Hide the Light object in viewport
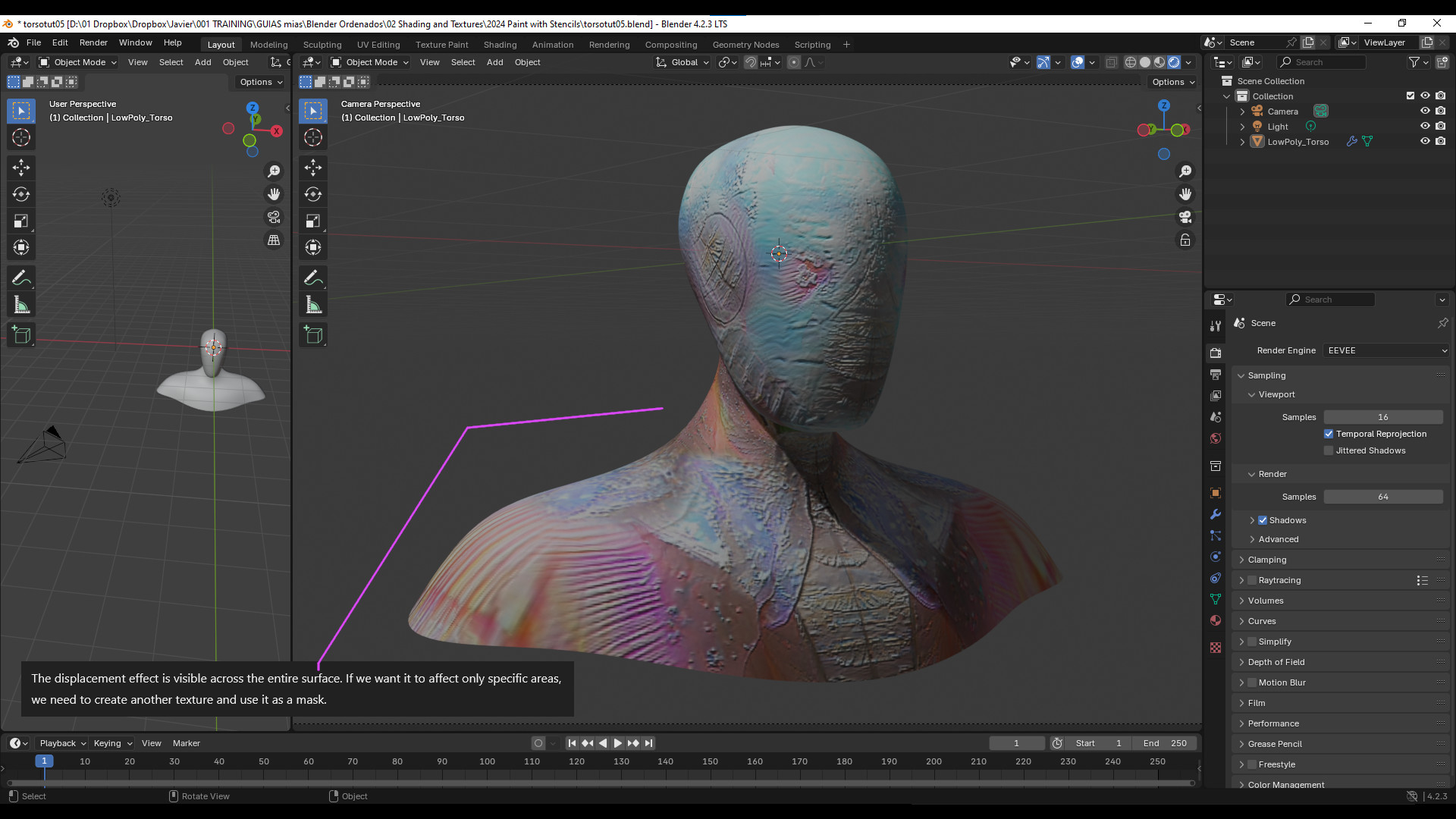 [x=1425, y=126]
